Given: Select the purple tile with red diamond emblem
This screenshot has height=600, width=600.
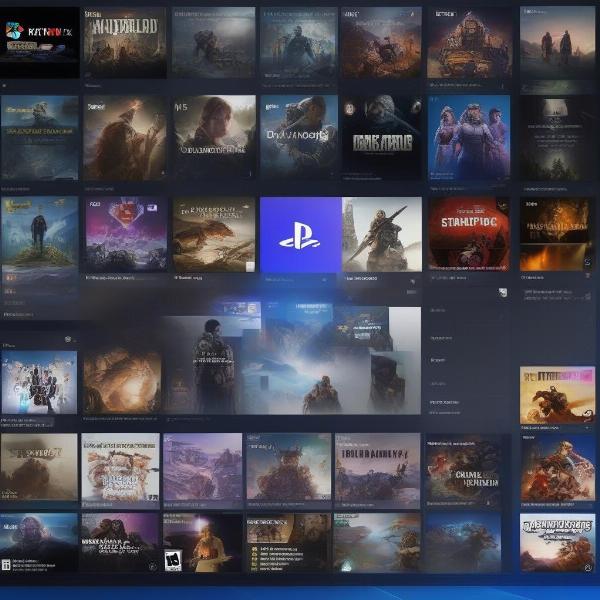Looking at the screenshot, I should (x=126, y=234).
